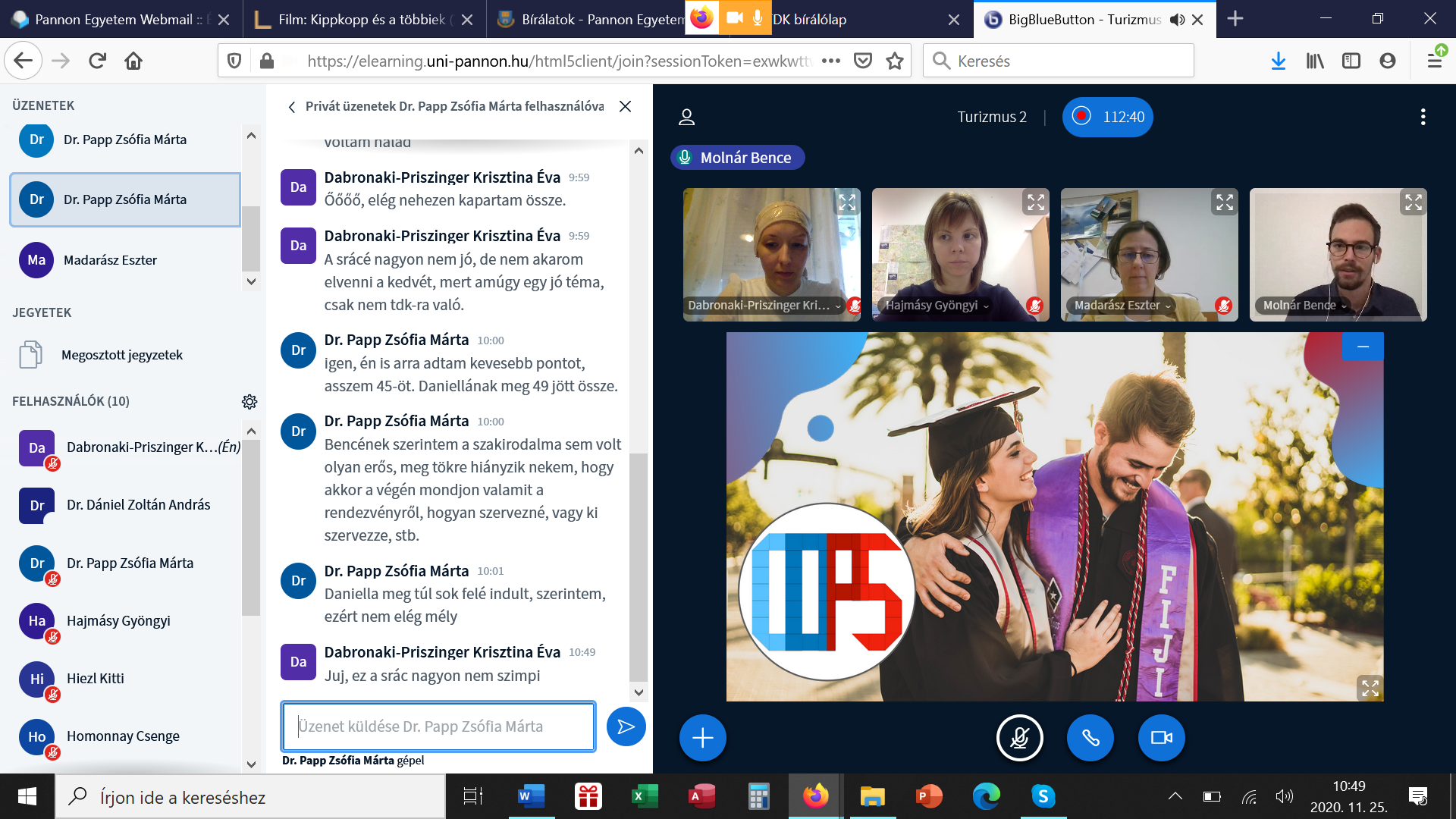This screenshot has height=819, width=1456.
Task: Open Shared notes (Megosztott jegyzetek)
Action: (121, 355)
